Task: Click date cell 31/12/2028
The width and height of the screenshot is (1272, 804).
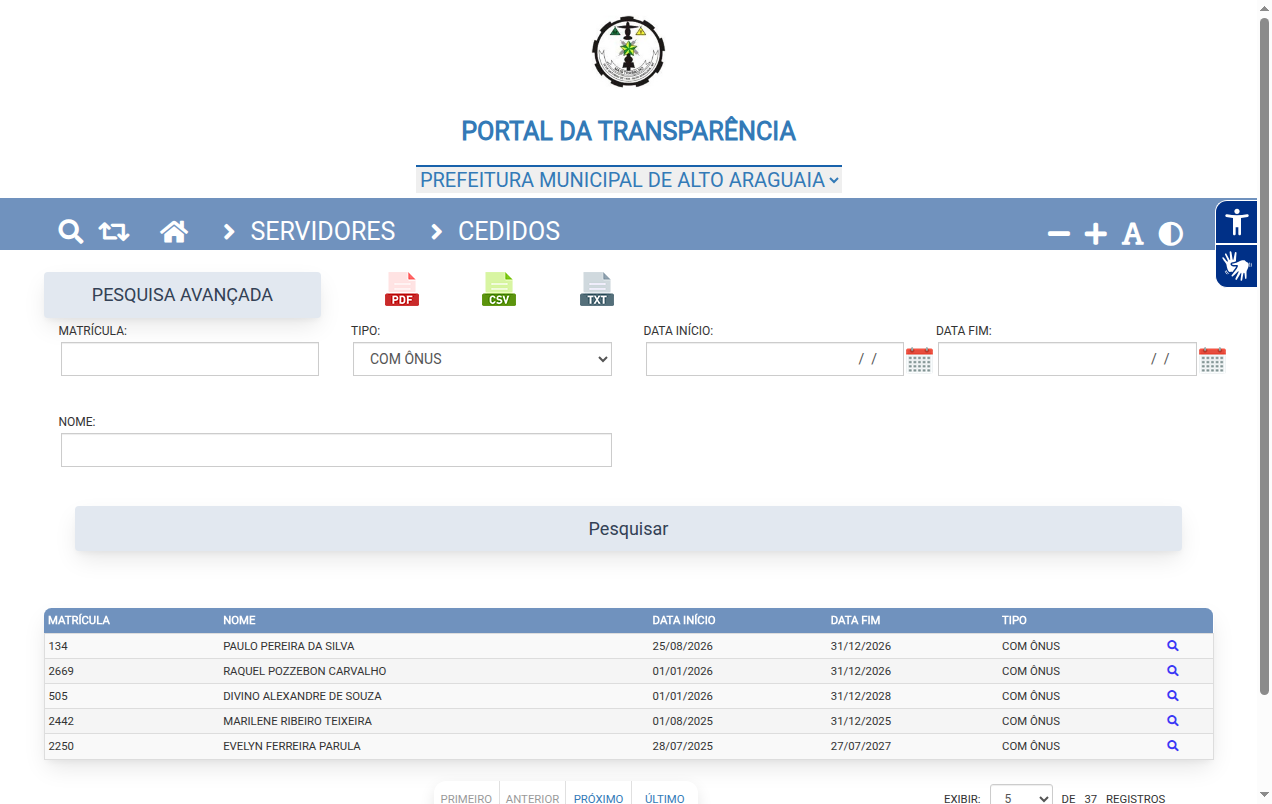Action: 860,696
